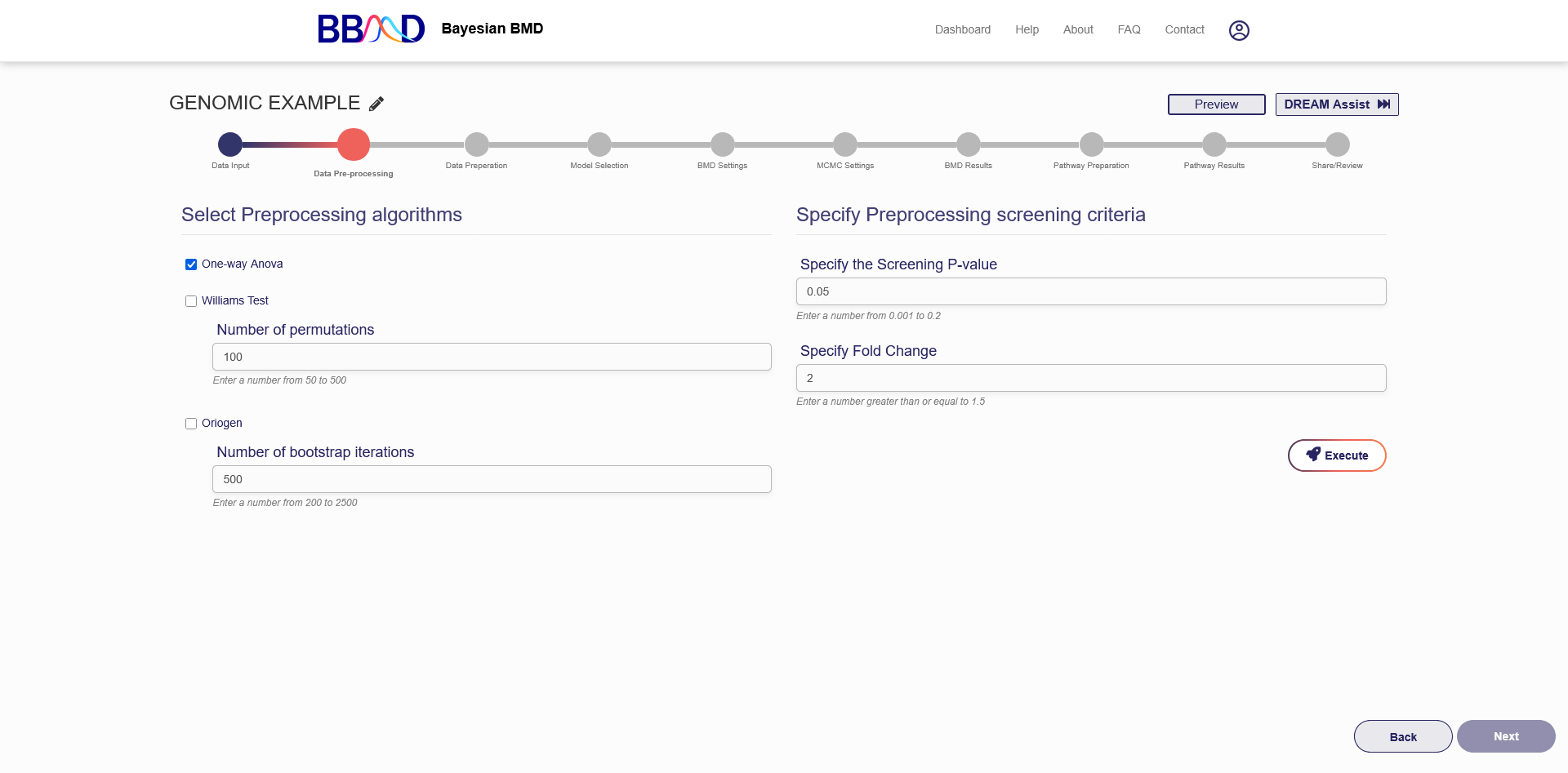Screen dimensions: 1568x773
Task: Click the Data Input step circle
Action: 230,144
